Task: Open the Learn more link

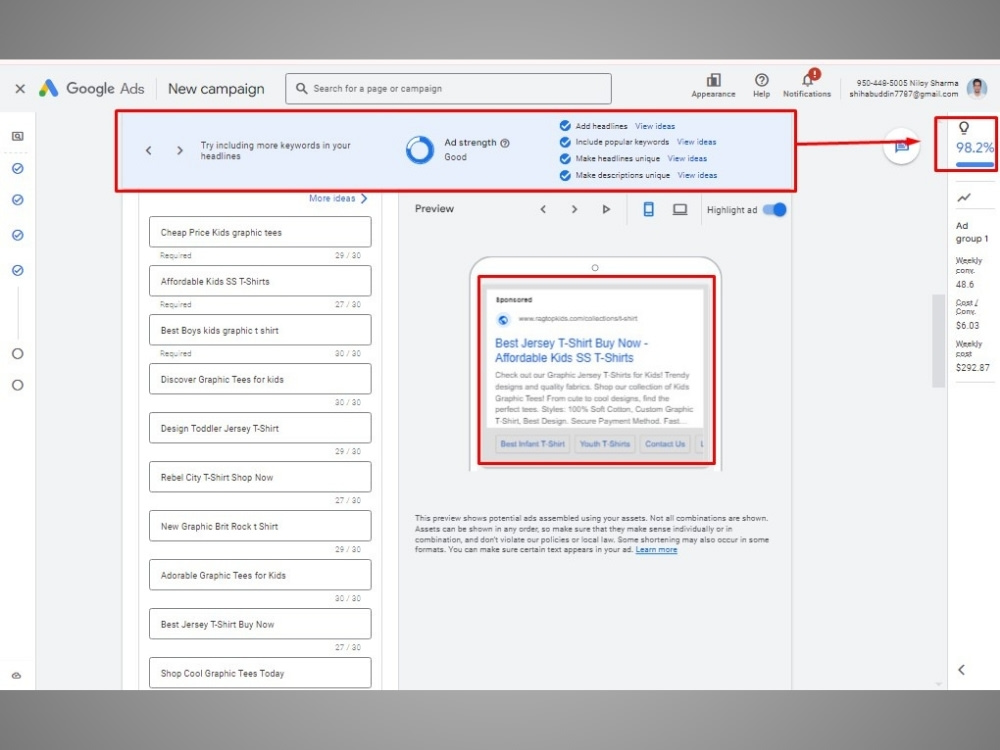Action: (656, 550)
